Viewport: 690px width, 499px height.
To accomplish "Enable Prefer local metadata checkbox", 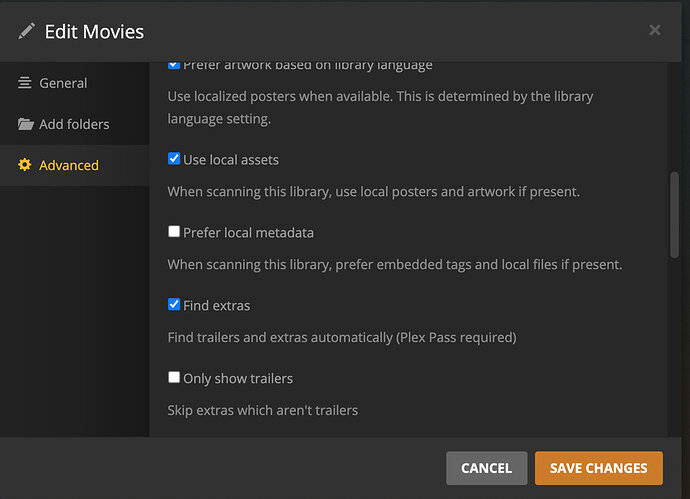I will click(174, 232).
